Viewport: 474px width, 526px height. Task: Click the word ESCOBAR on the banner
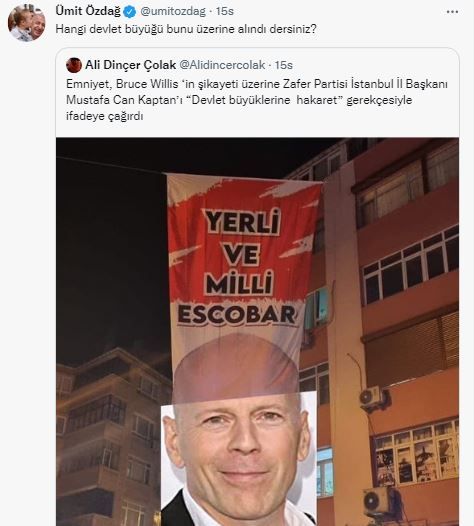click(x=237, y=315)
